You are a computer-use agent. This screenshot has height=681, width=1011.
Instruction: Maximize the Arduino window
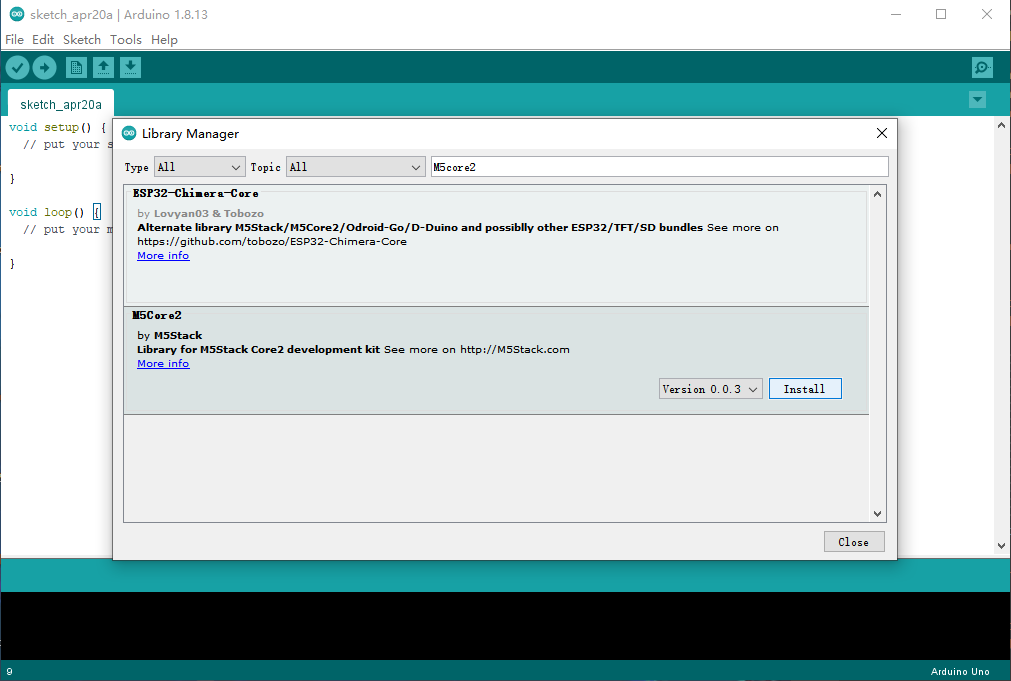(x=941, y=14)
